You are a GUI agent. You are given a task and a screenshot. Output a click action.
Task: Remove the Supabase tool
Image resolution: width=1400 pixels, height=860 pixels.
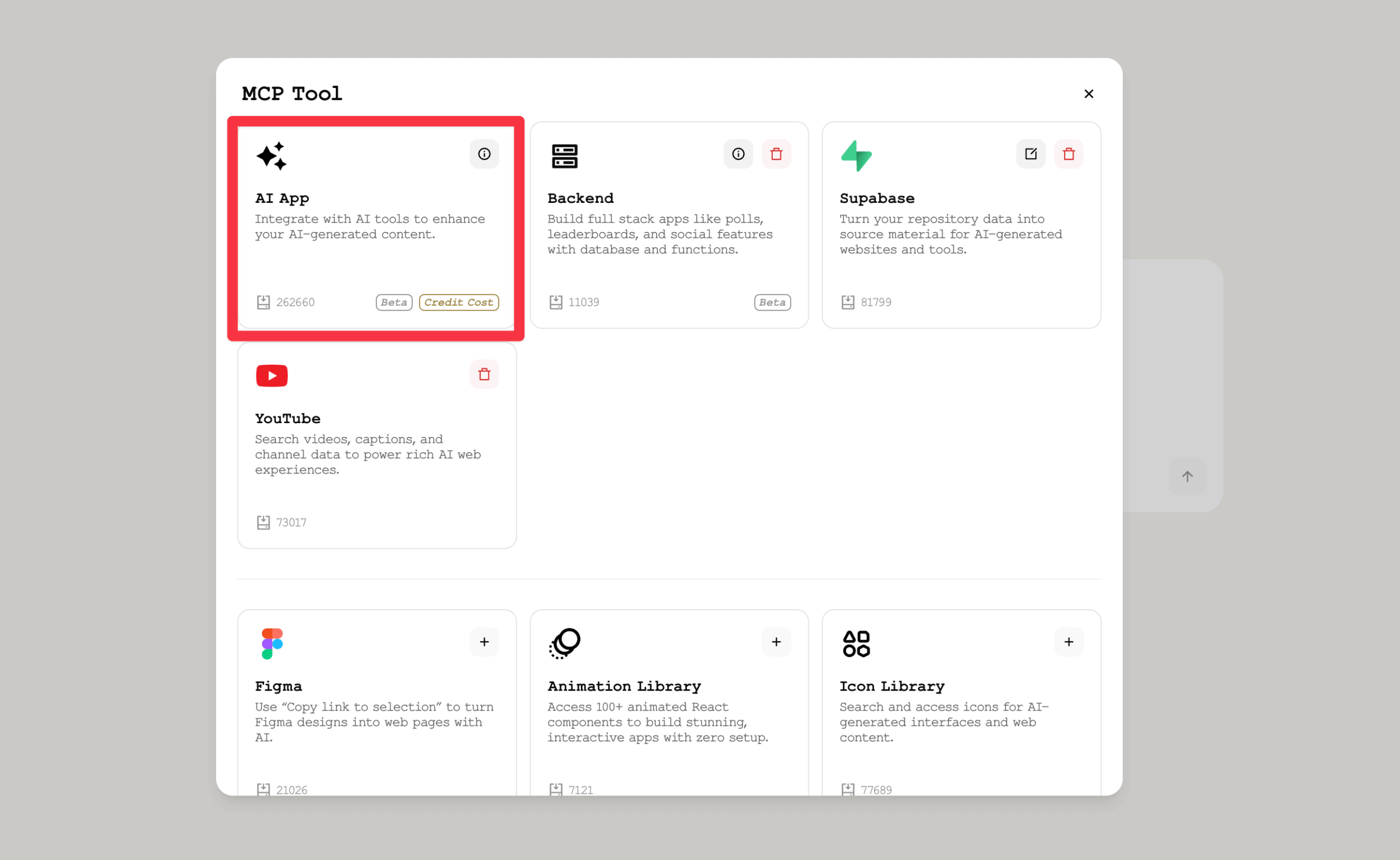click(1069, 154)
